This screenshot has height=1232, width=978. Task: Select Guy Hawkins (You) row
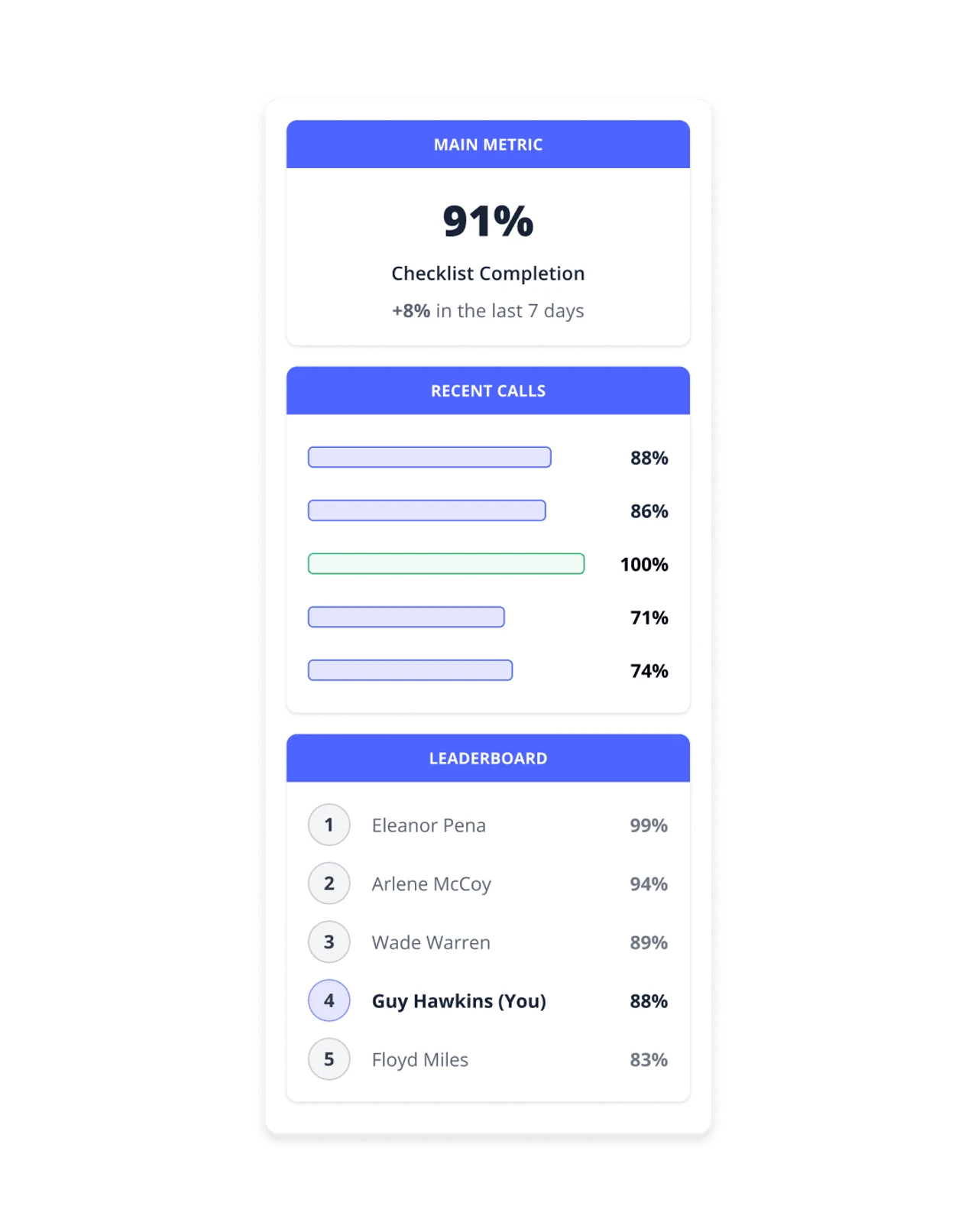tap(488, 1000)
